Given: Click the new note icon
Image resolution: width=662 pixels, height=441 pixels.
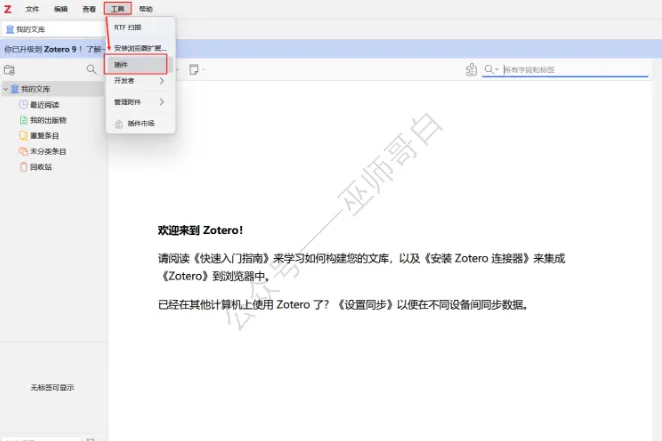Looking at the screenshot, I should tap(194, 70).
